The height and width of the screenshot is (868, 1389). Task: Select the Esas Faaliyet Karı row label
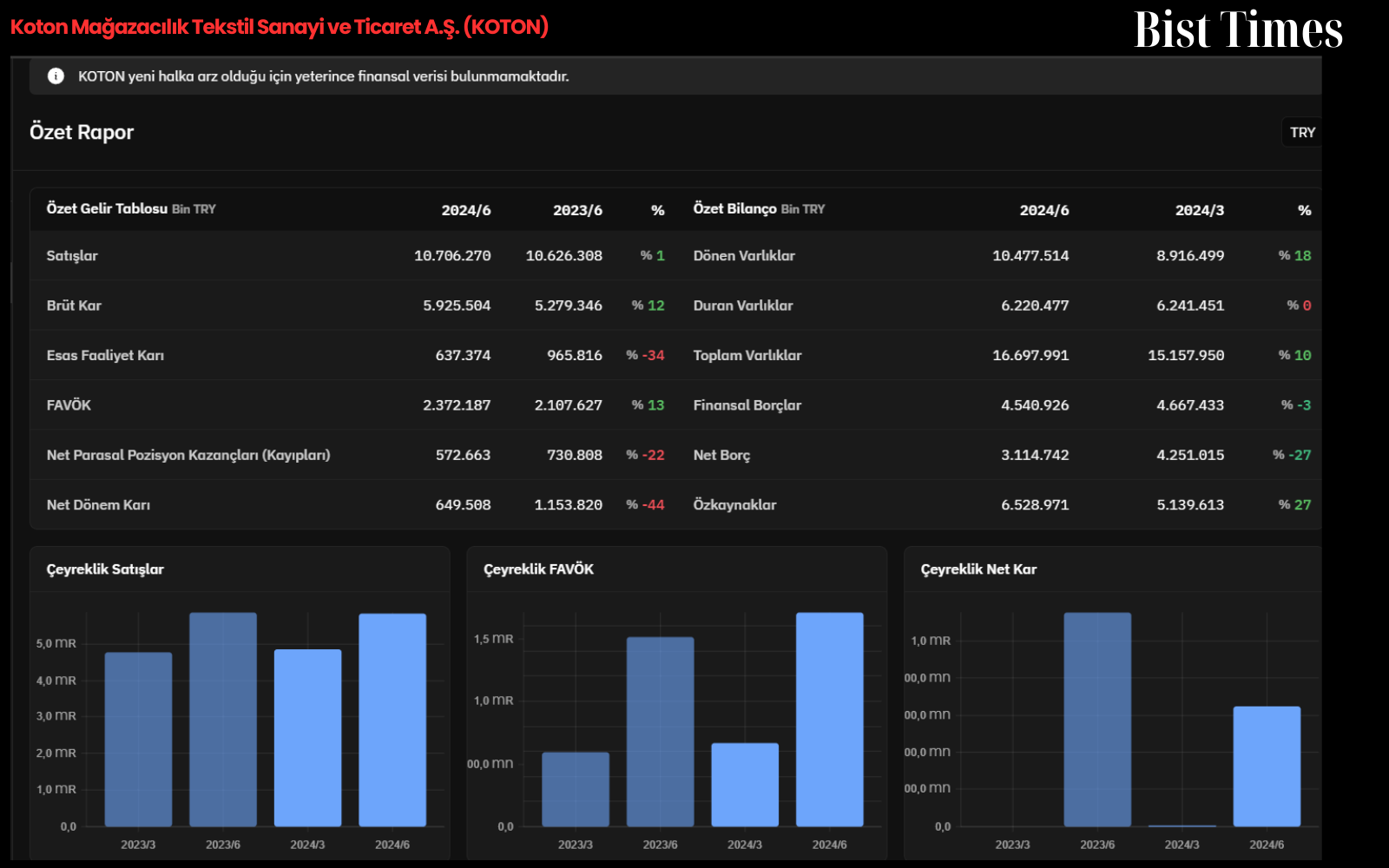tap(105, 356)
